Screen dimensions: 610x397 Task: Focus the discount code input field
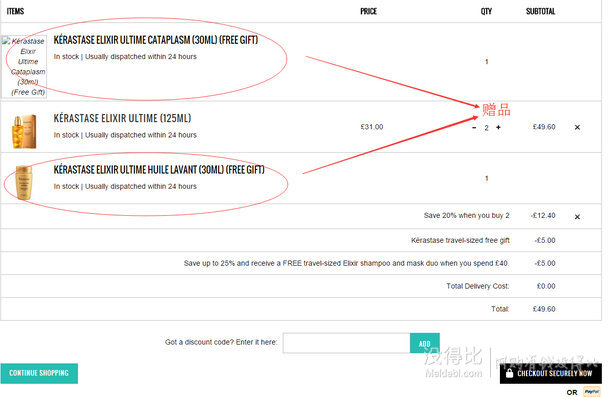click(x=346, y=343)
